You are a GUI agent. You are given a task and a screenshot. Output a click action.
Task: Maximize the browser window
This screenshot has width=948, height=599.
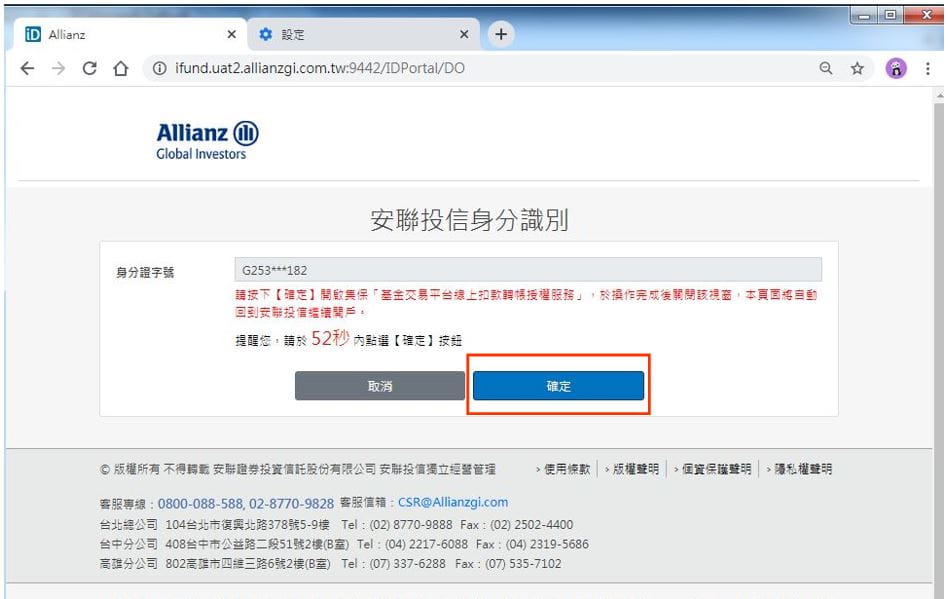(x=891, y=15)
